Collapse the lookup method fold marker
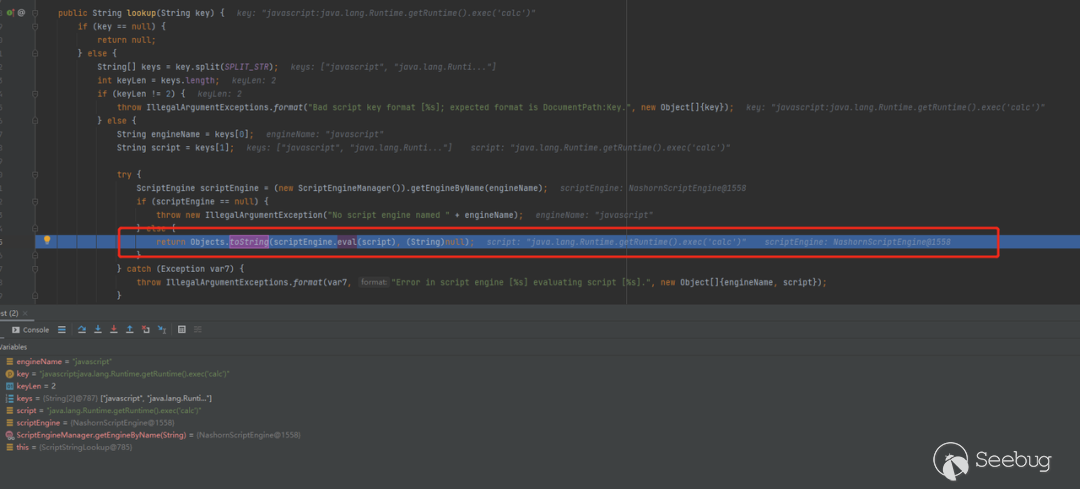 click(x=35, y=13)
